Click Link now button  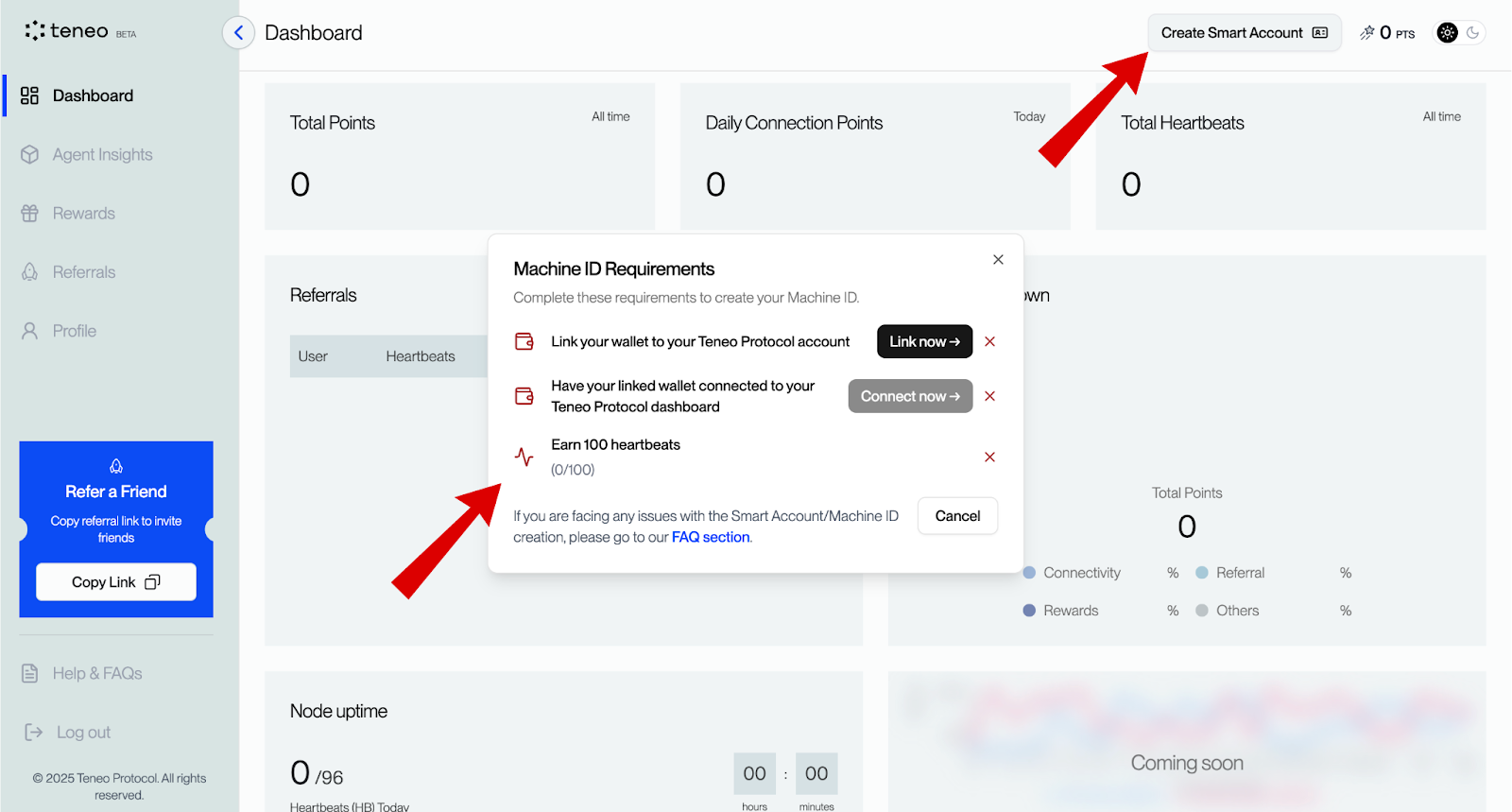tap(924, 341)
